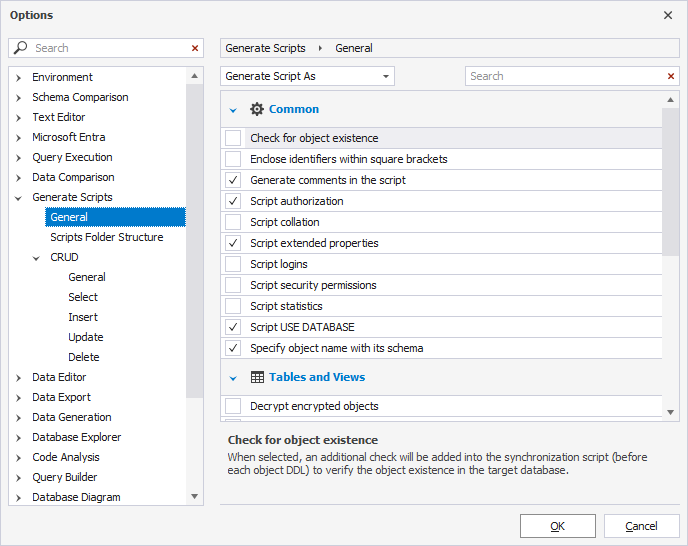
Task: Expand the Data Export node
Action: (18, 398)
